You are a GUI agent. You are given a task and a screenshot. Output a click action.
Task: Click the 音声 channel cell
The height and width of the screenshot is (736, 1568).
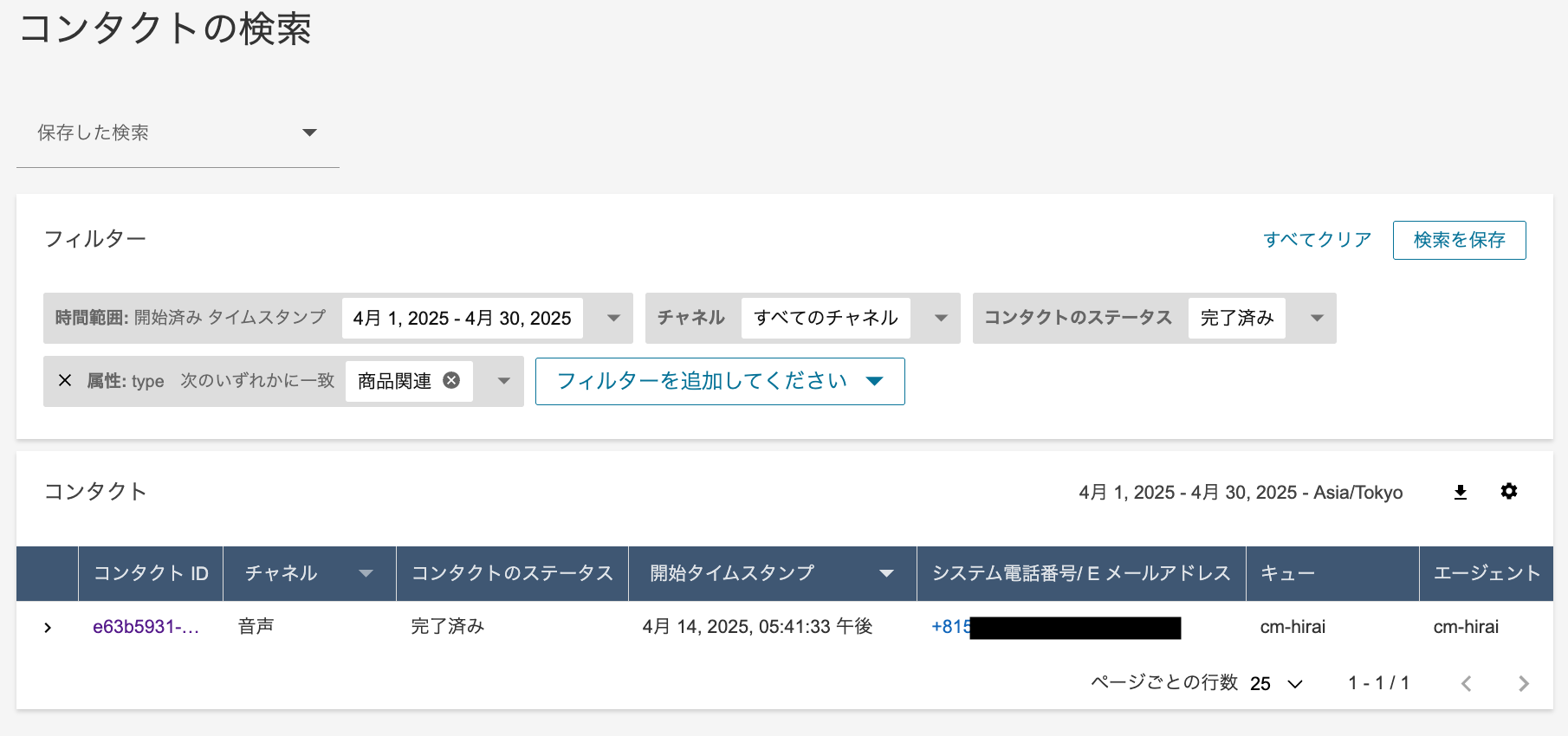point(256,627)
